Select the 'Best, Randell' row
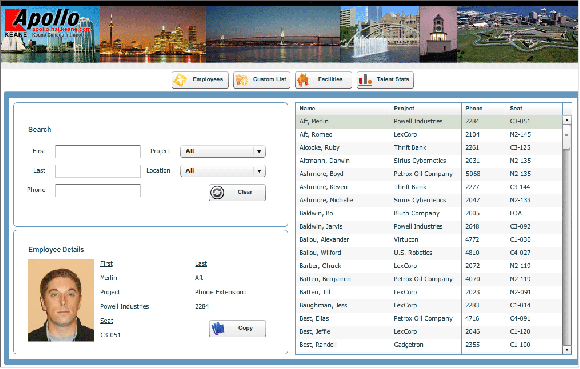The width and height of the screenshot is (580, 369). click(x=429, y=345)
